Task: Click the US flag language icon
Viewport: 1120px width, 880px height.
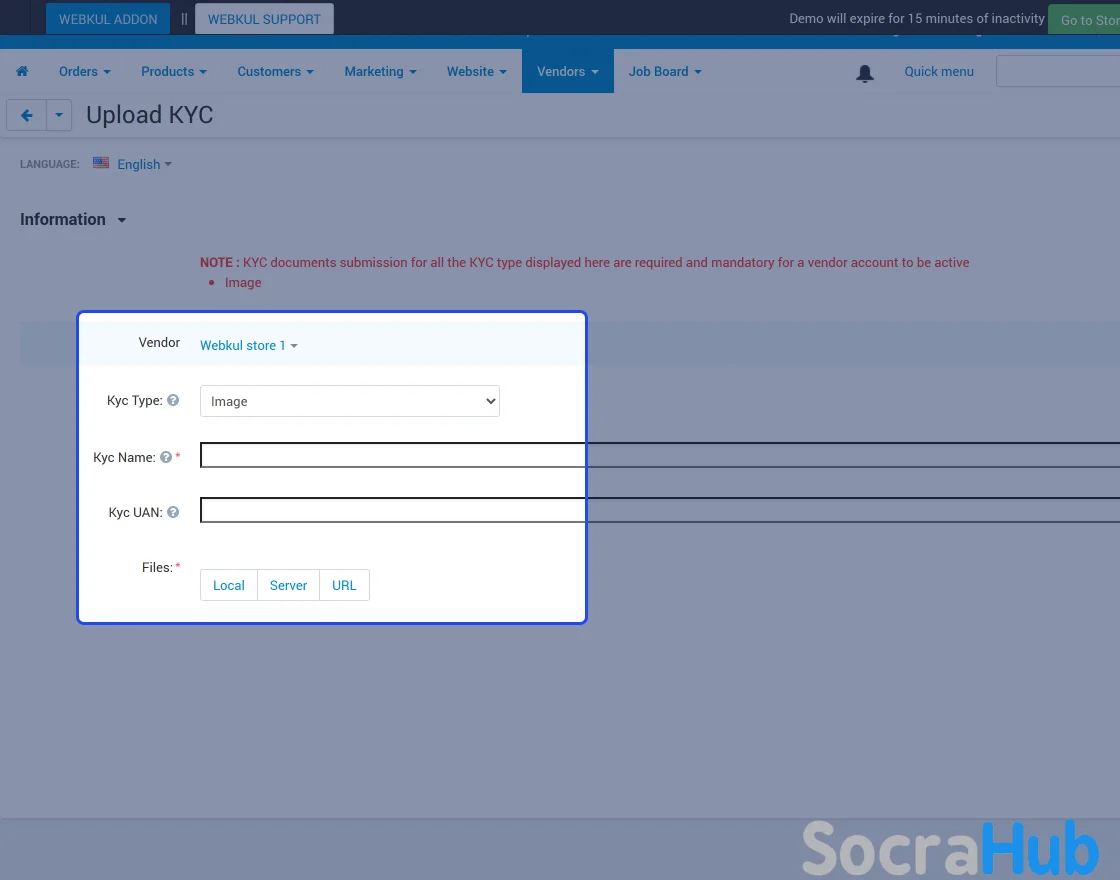Action: click(x=101, y=163)
